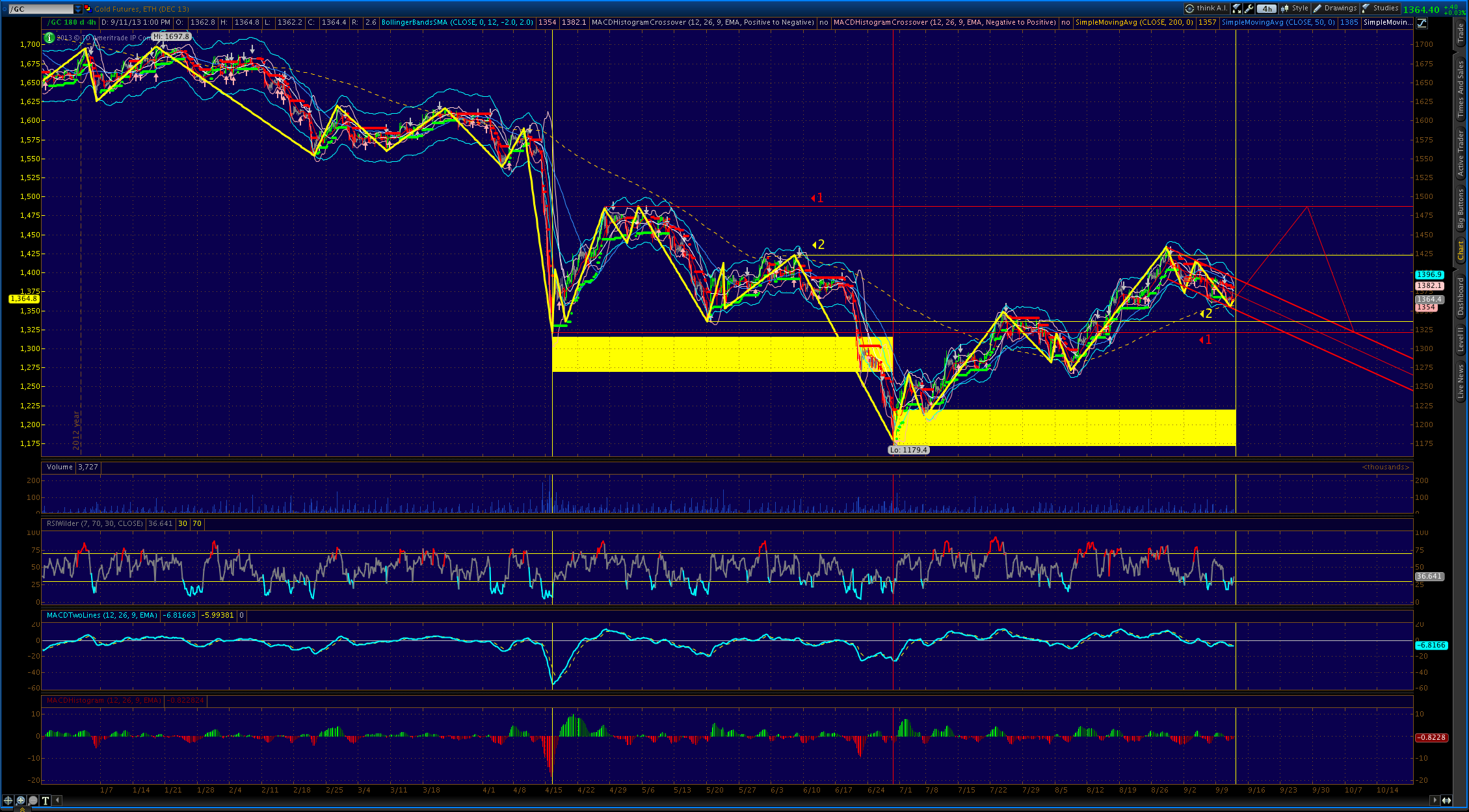The width and height of the screenshot is (1469, 812).
Task: Click the 4/15 date on time axis
Action: coord(553,791)
